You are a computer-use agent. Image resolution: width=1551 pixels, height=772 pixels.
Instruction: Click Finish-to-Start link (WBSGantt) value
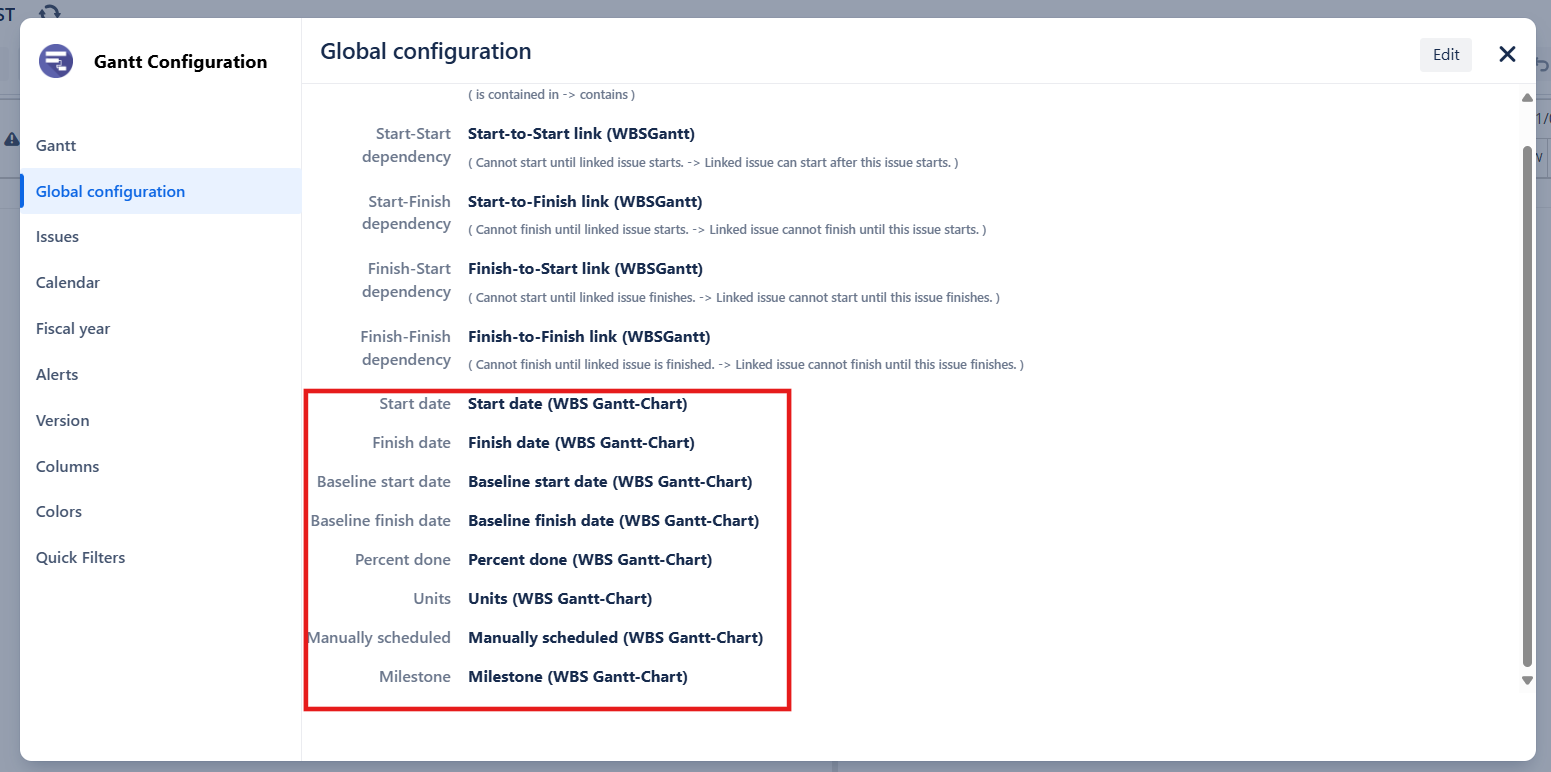tap(585, 269)
